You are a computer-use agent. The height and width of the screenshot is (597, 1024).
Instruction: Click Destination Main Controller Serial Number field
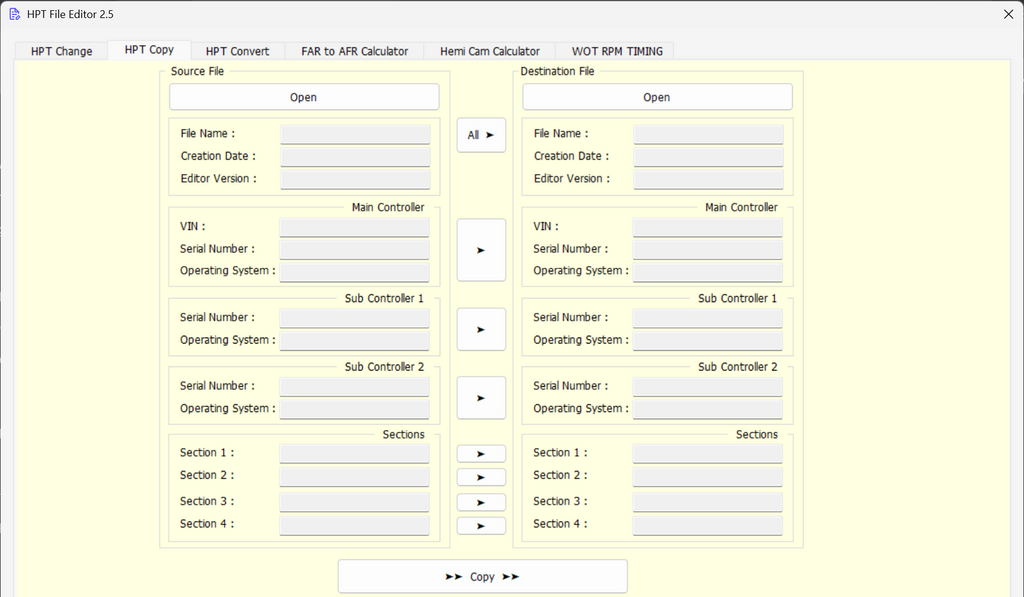click(708, 249)
